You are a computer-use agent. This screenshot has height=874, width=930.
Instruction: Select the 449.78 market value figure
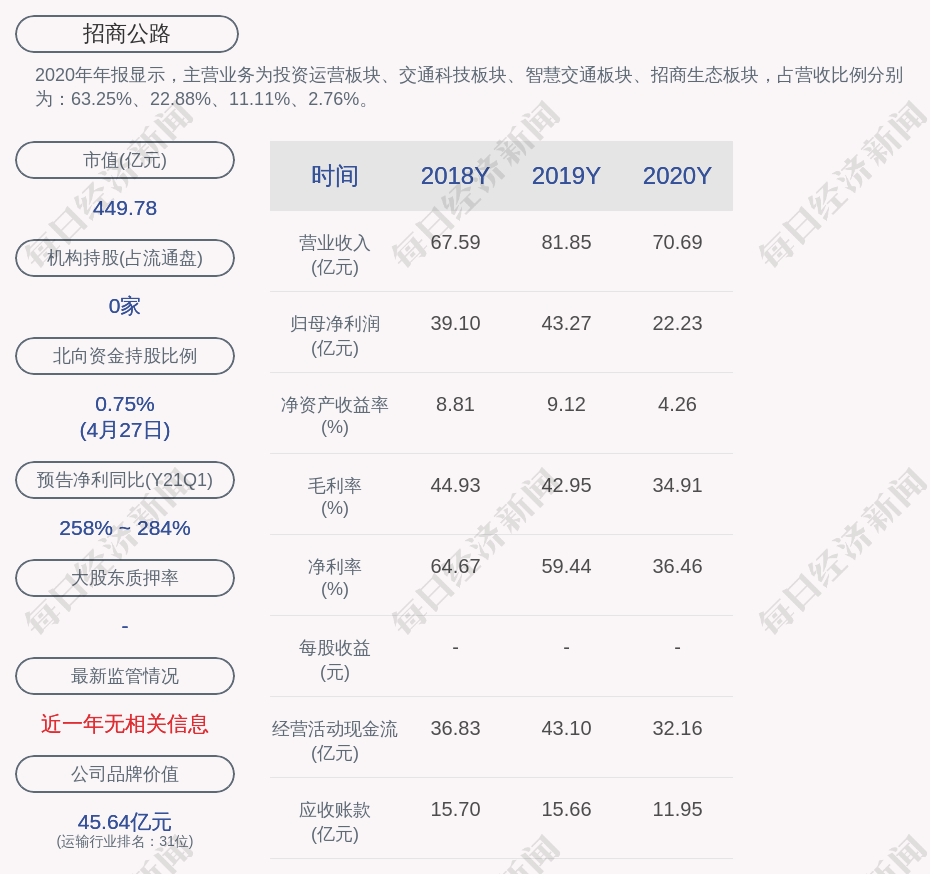point(125,208)
